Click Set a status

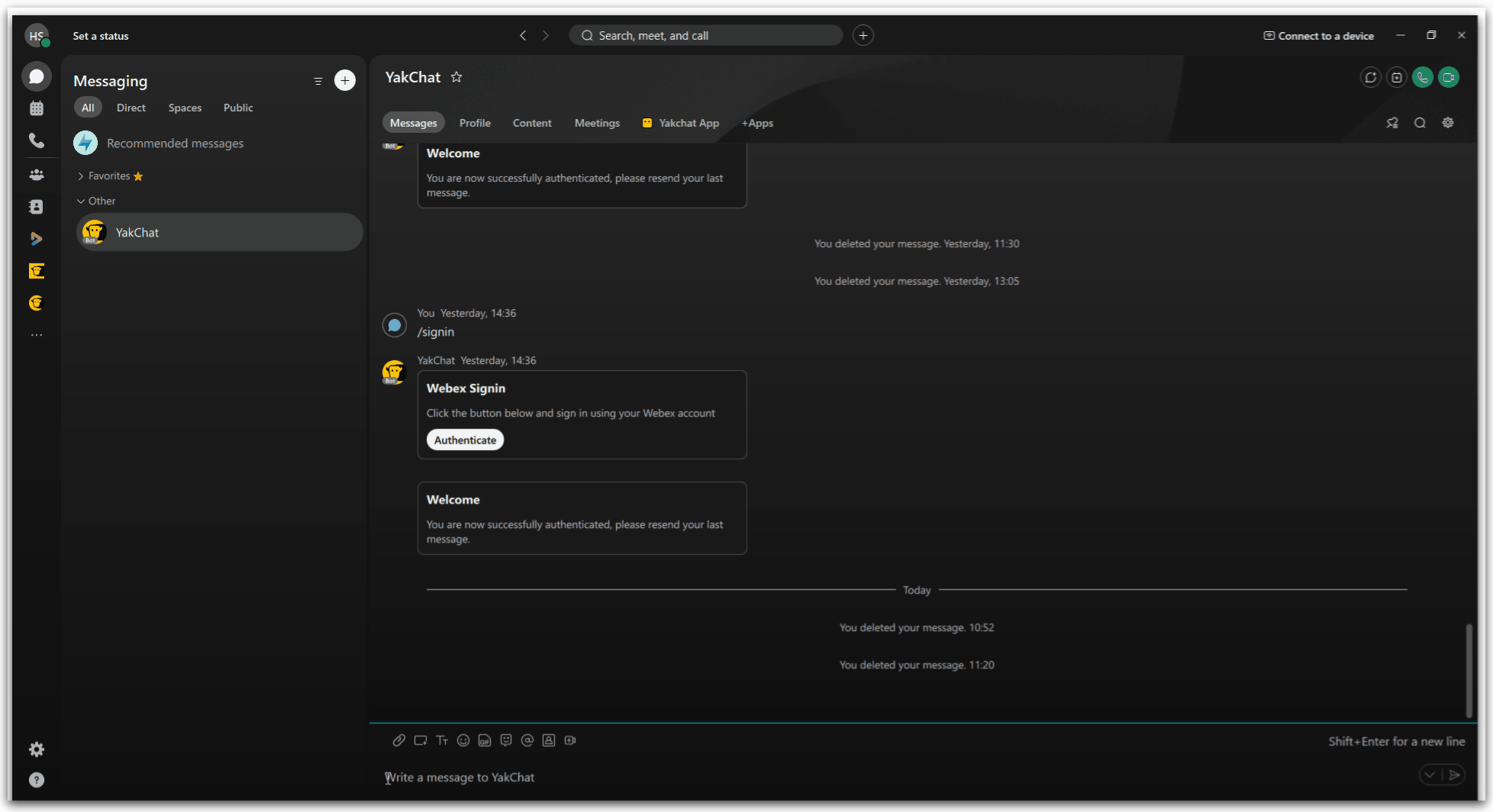point(101,36)
